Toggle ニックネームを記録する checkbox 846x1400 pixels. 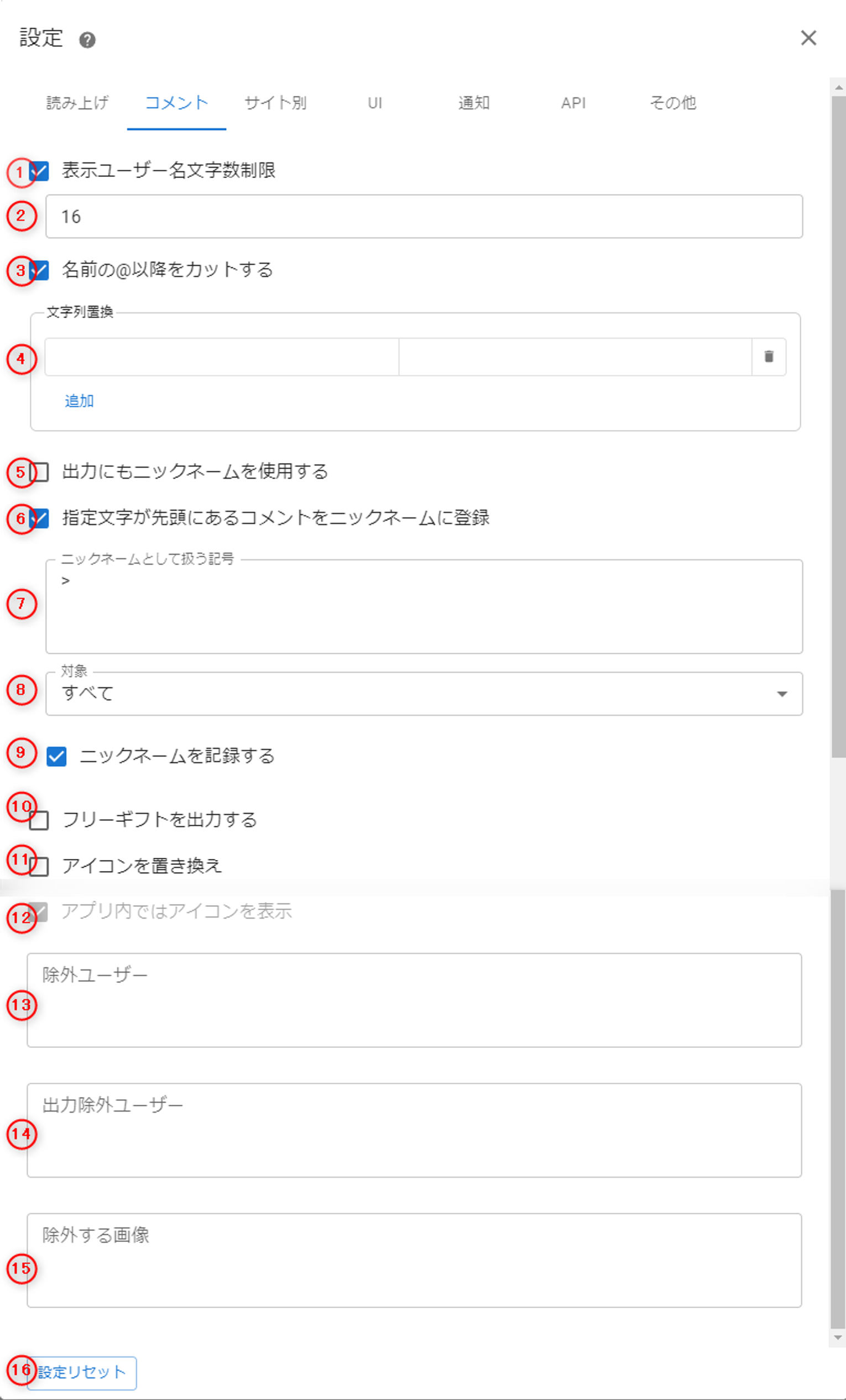(56, 757)
